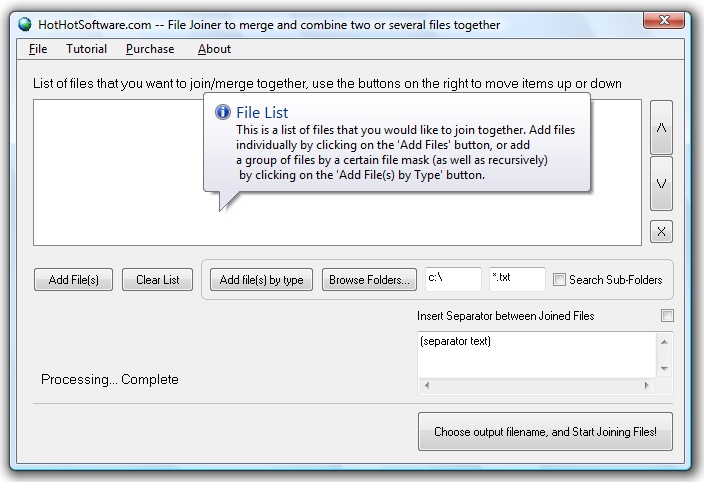Click the Add File(s) button
The width and height of the screenshot is (704, 482).
point(73,280)
